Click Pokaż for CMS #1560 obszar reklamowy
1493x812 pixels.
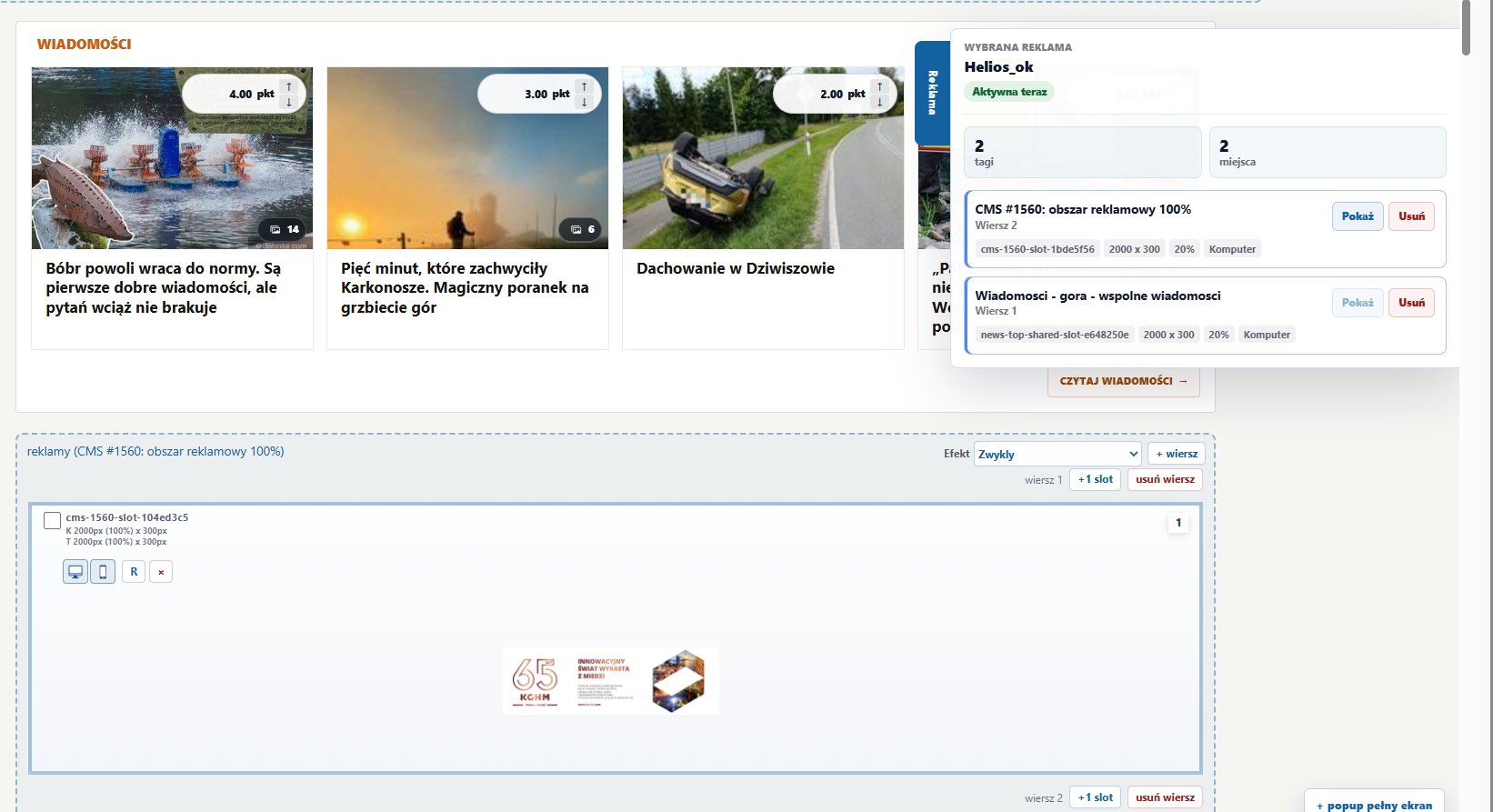pos(1358,216)
